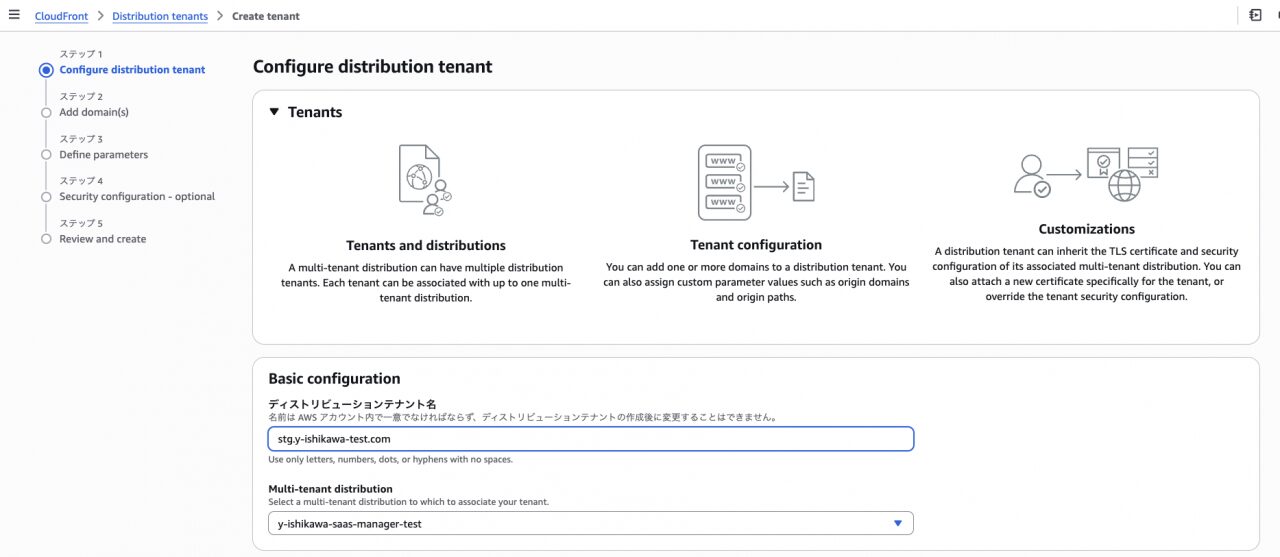The image size is (1280, 557).
Task: Select the Configure distribution tenant step indicator
Action: [x=45, y=70]
